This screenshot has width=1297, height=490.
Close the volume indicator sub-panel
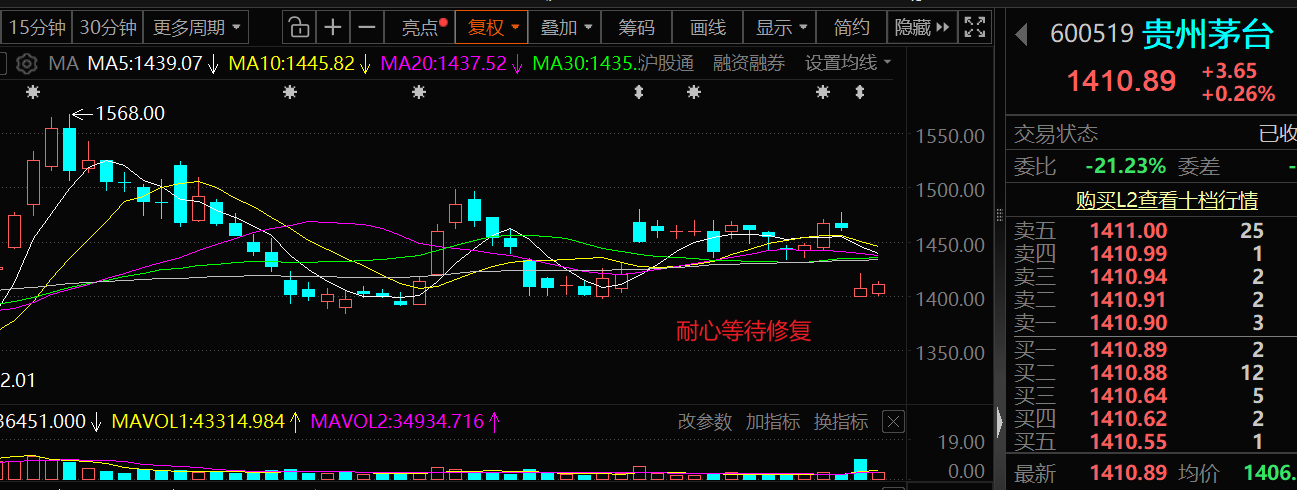[x=894, y=421]
